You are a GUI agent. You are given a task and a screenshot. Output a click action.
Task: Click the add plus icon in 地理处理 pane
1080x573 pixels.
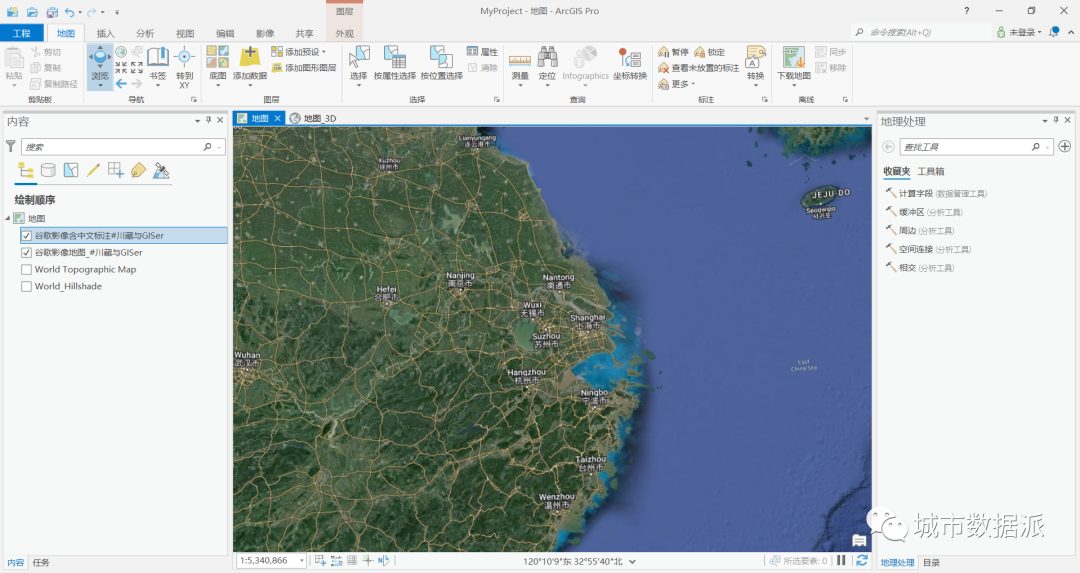point(1065,146)
